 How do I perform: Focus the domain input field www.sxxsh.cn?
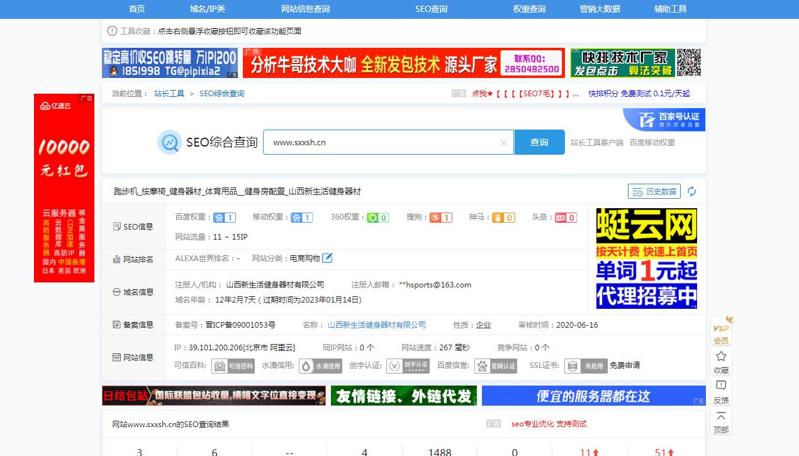tap(388, 142)
